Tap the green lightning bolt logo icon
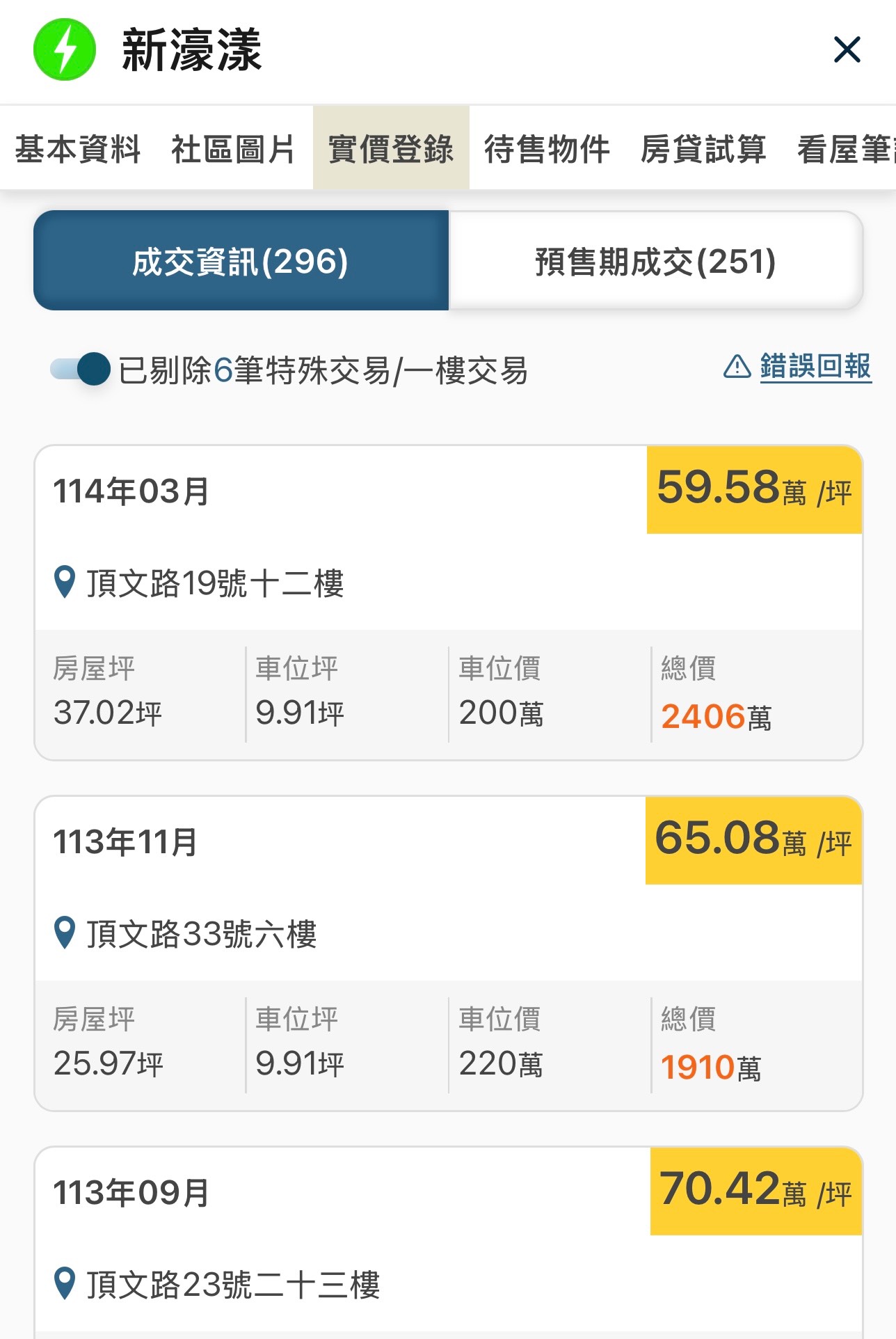896x1339 pixels. click(x=65, y=49)
